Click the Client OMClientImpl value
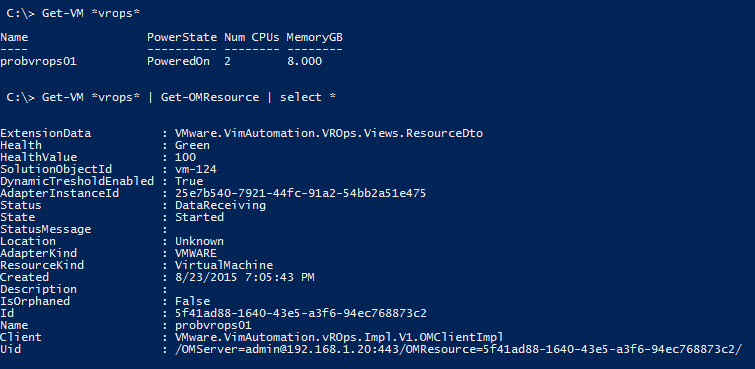The height and width of the screenshot is (369, 755). (x=339, y=337)
